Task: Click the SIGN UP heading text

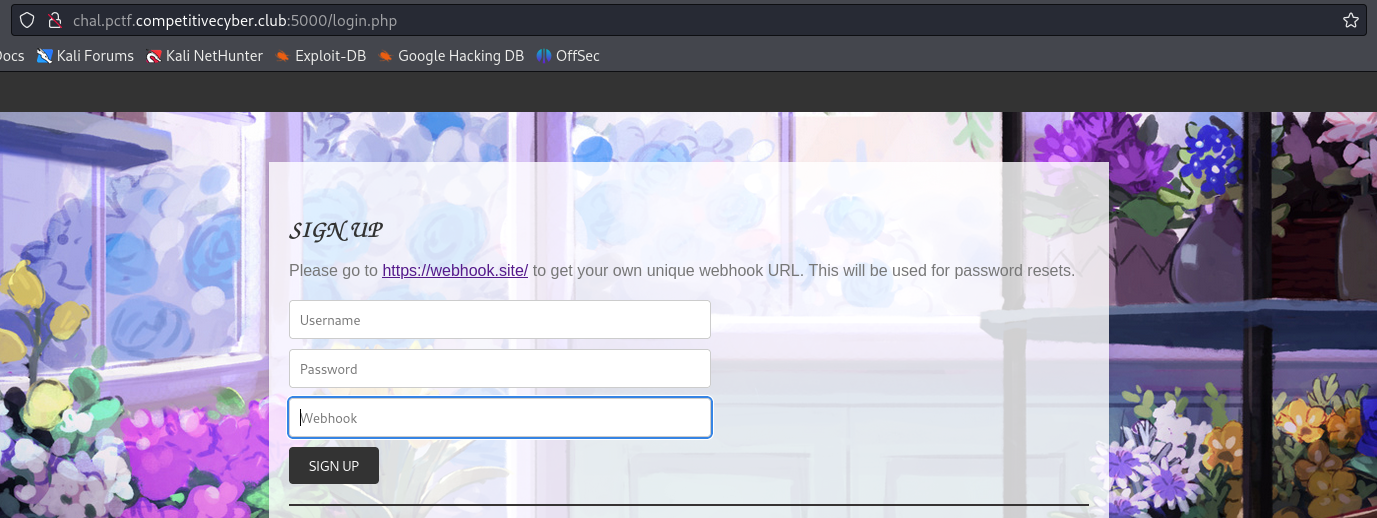Action: point(336,231)
